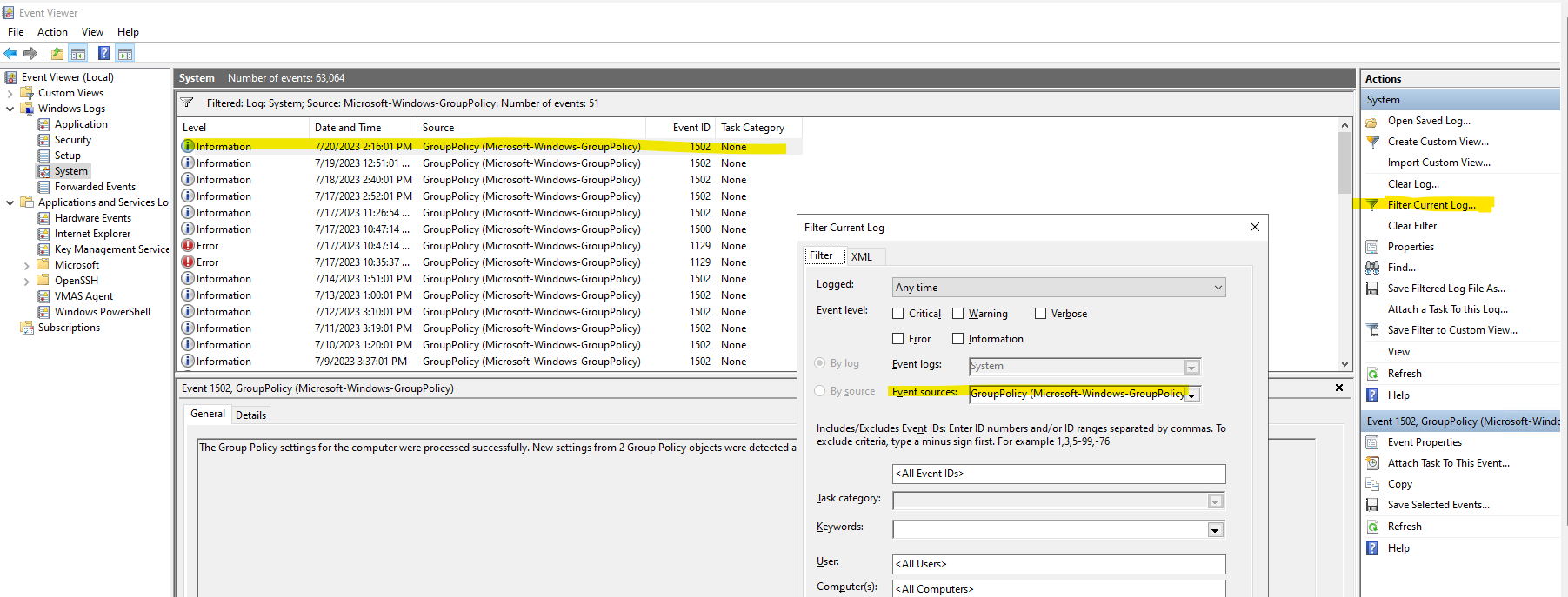Select the By source radio button

pos(820,391)
